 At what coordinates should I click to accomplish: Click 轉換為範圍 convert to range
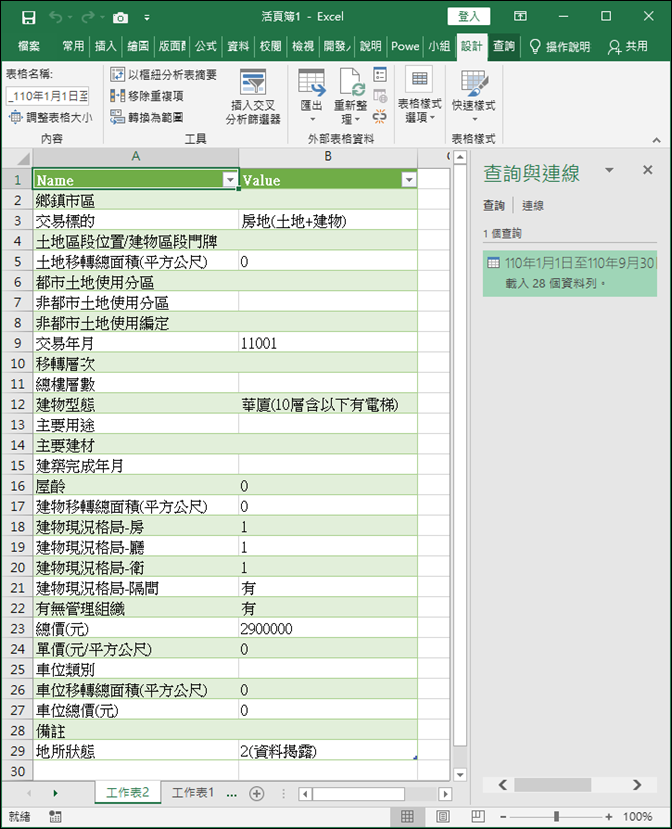click(x=146, y=117)
